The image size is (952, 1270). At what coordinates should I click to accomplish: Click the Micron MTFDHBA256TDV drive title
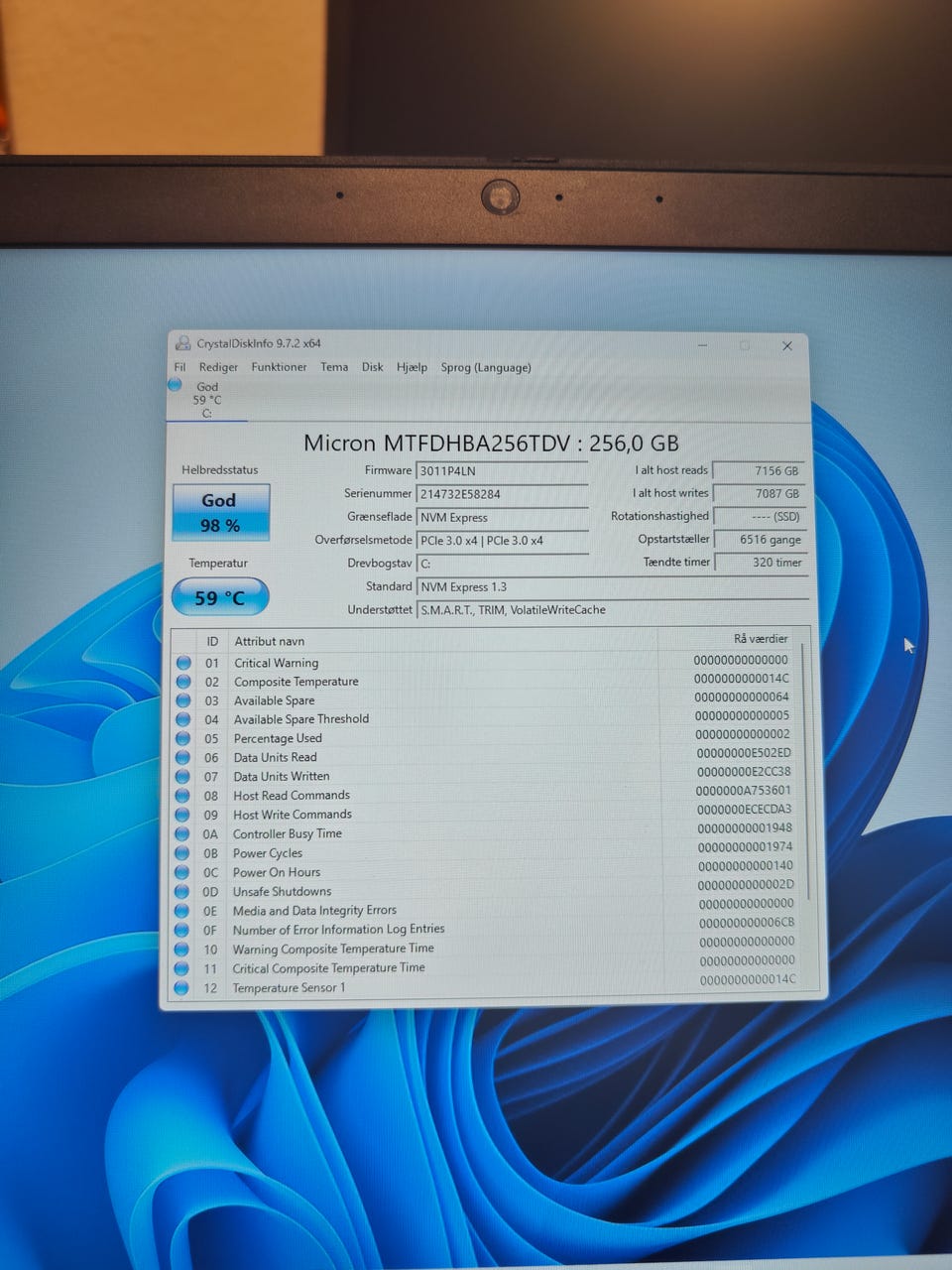pos(491,444)
